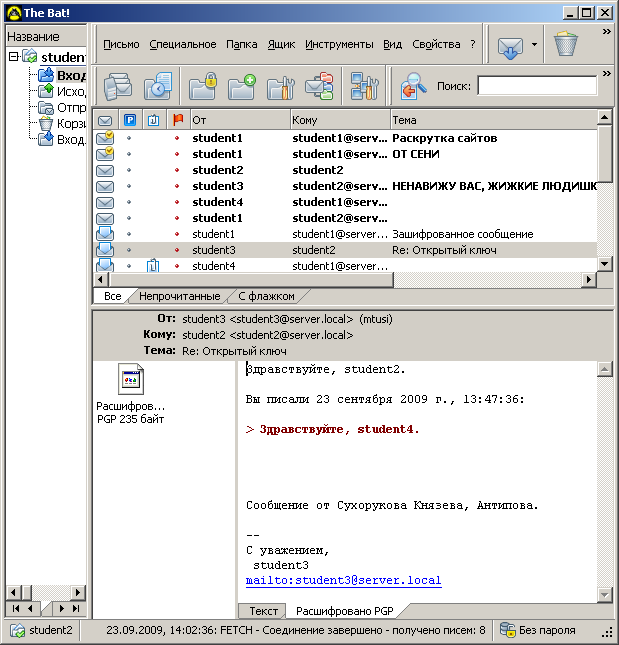The height and width of the screenshot is (645, 619).
Task: Open folder properties wrench icon
Action: point(281,87)
